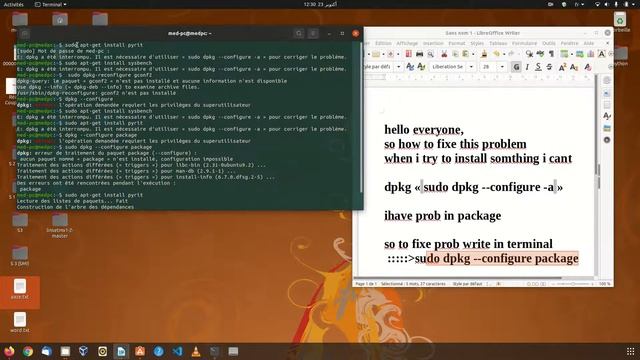The width and height of the screenshot is (640, 360).
Task: Click the Spelling check icon in Writer
Action: pos(540,54)
